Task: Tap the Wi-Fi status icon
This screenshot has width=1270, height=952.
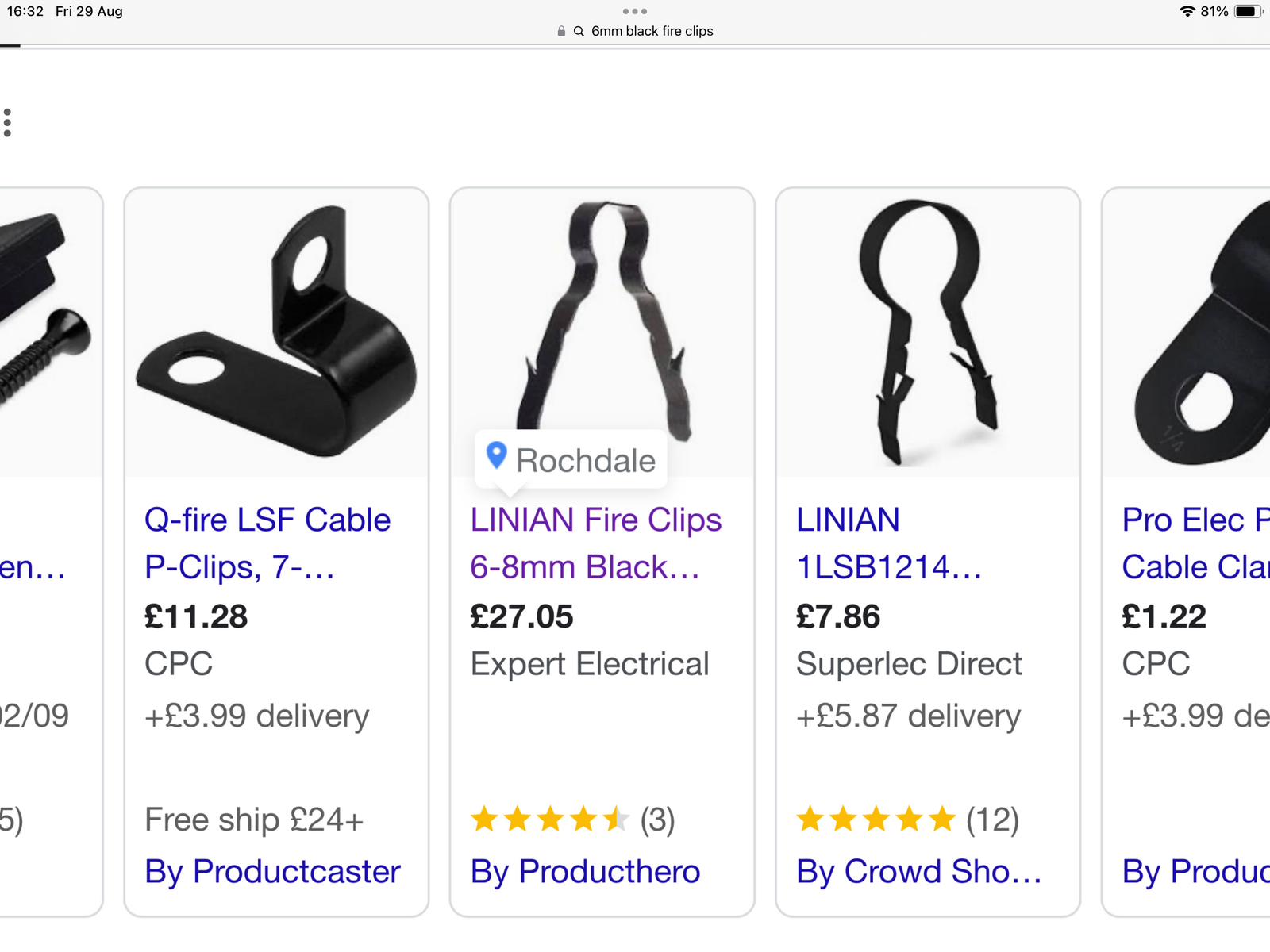Action: 1187,11
